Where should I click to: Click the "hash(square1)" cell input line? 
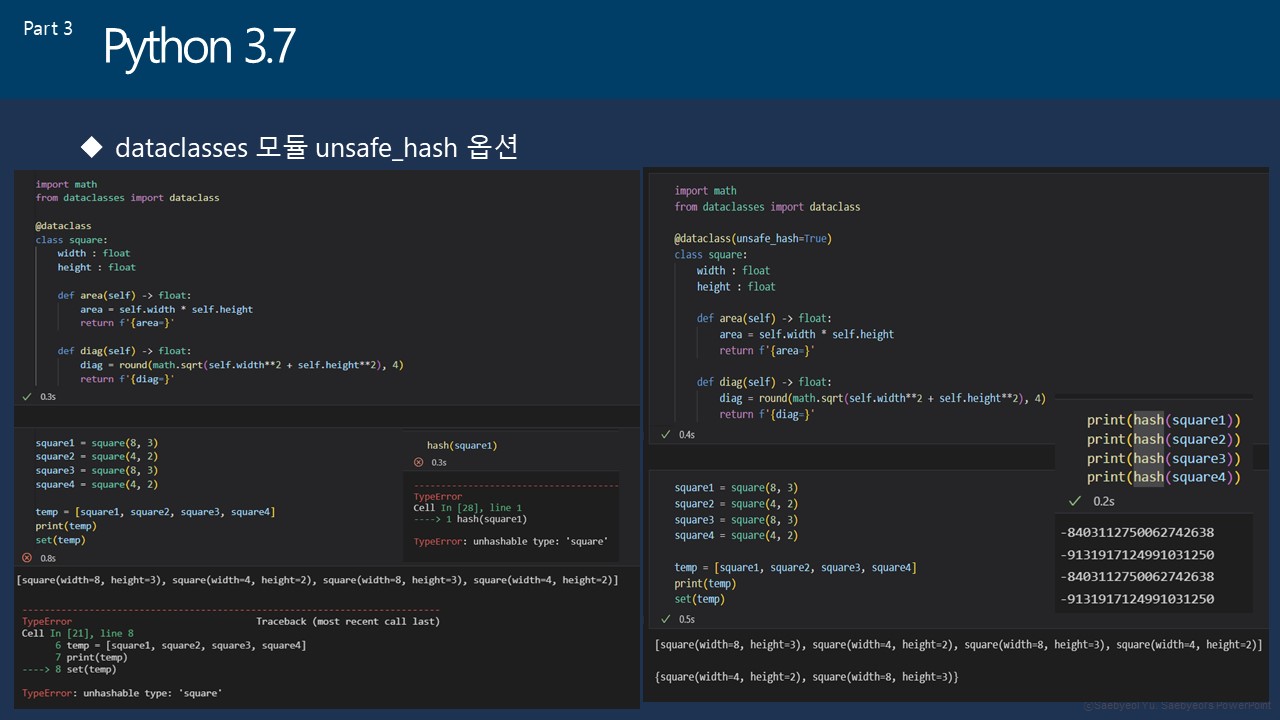click(x=462, y=445)
